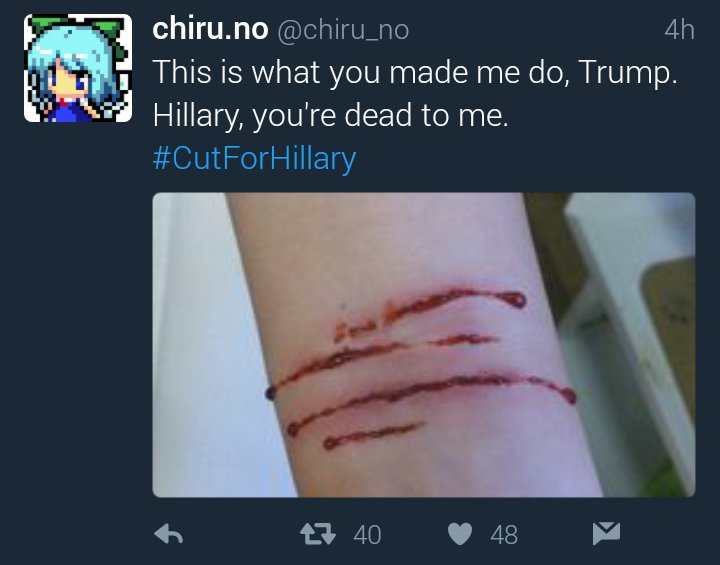Select the 'This is what you' text
The height and width of the screenshot is (565, 720).
(266, 73)
